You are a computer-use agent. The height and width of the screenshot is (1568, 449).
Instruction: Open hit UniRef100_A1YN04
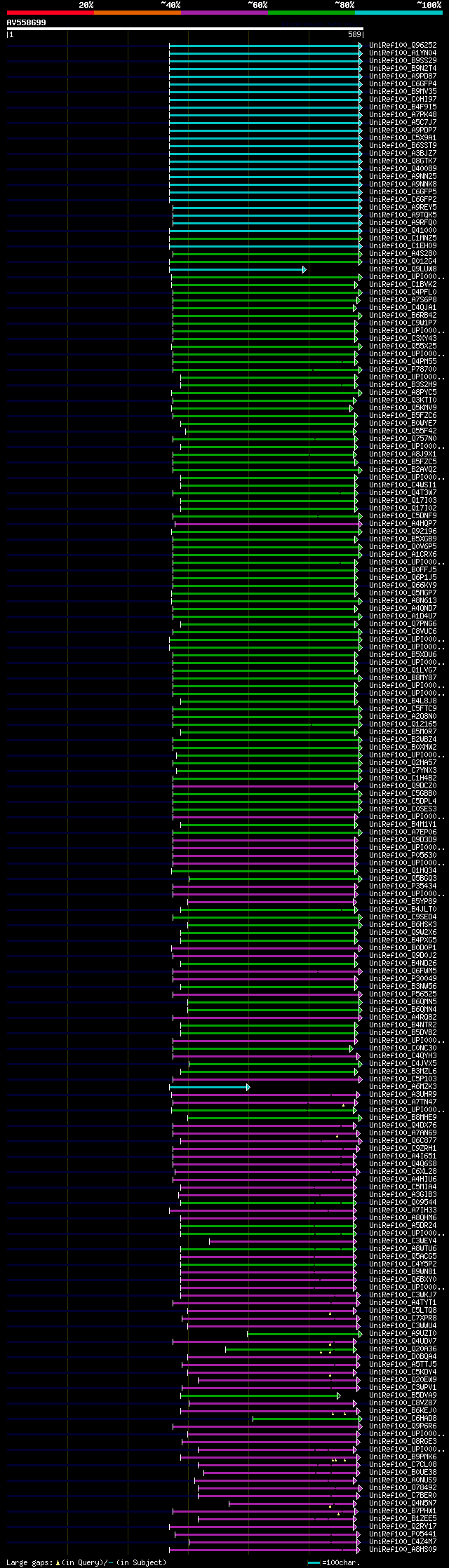pos(403,53)
